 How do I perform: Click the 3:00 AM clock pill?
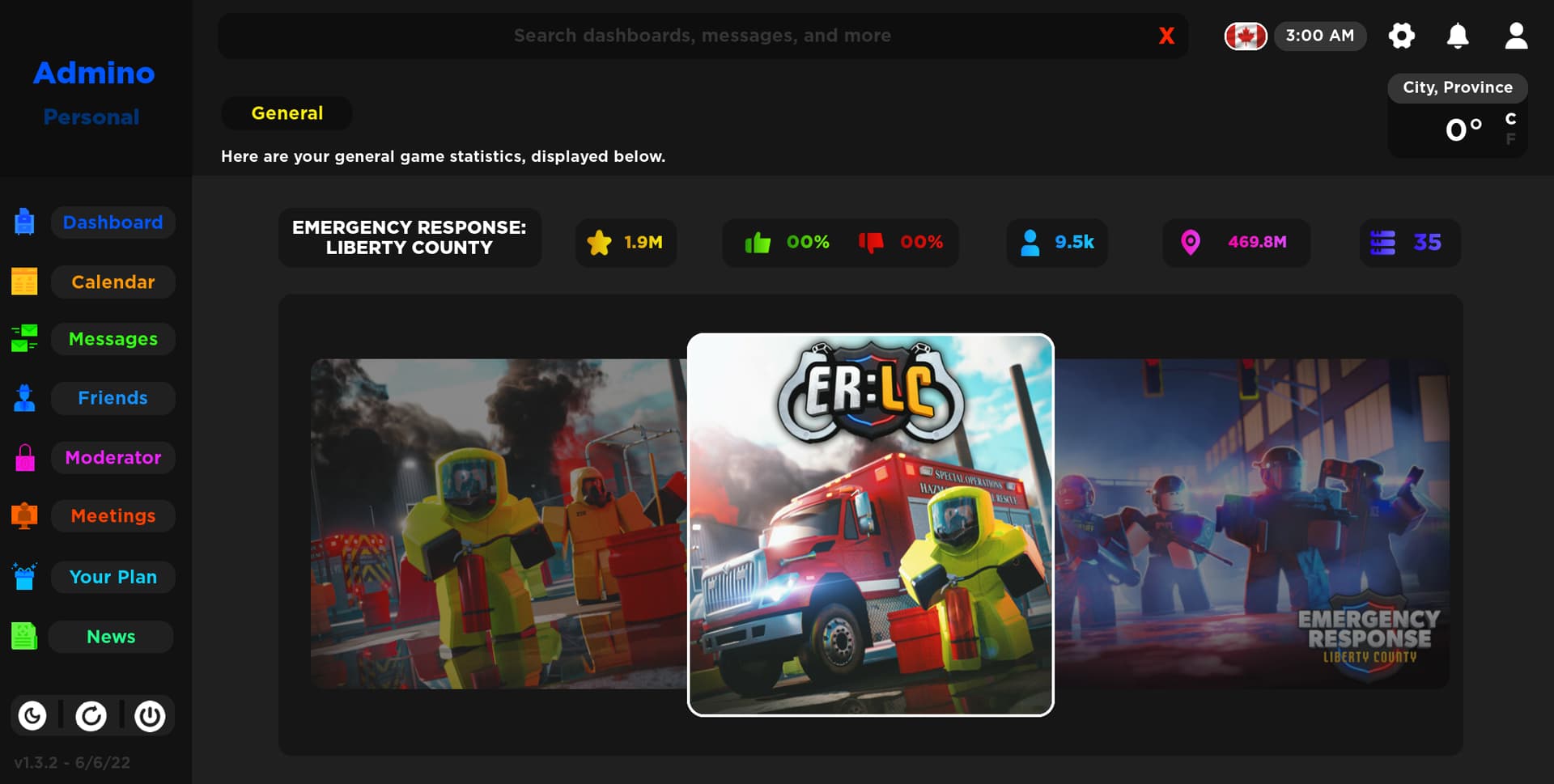pos(1320,36)
